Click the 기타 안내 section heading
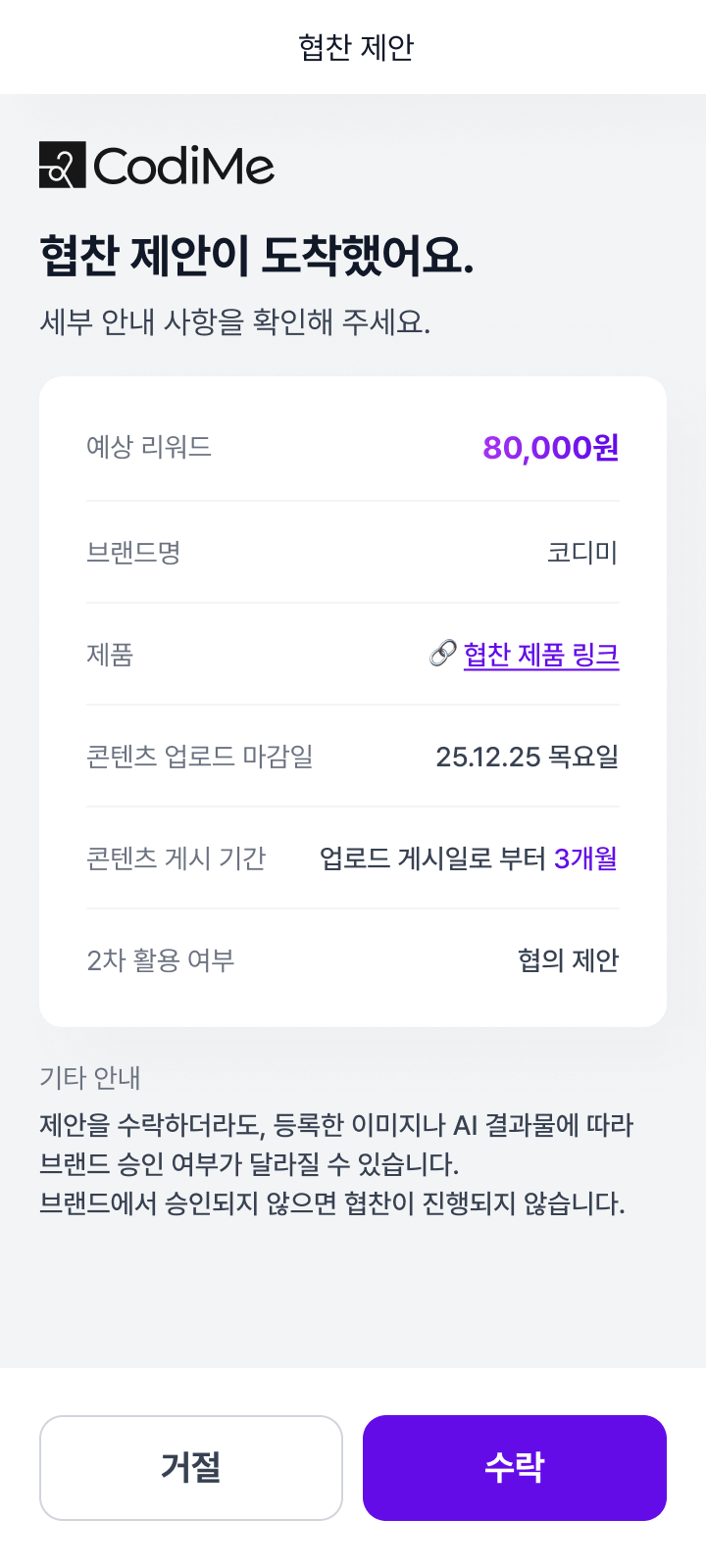 point(90,1078)
